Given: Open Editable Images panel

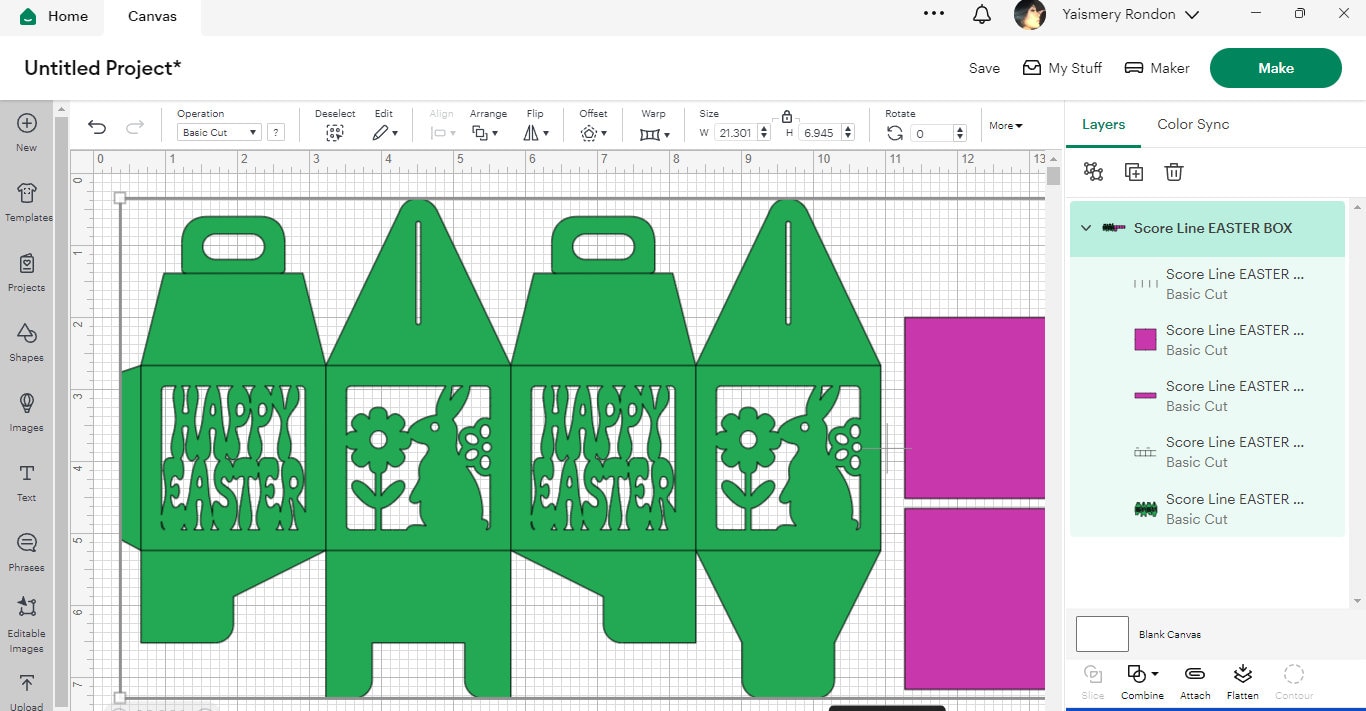Looking at the screenshot, I should 27,623.
